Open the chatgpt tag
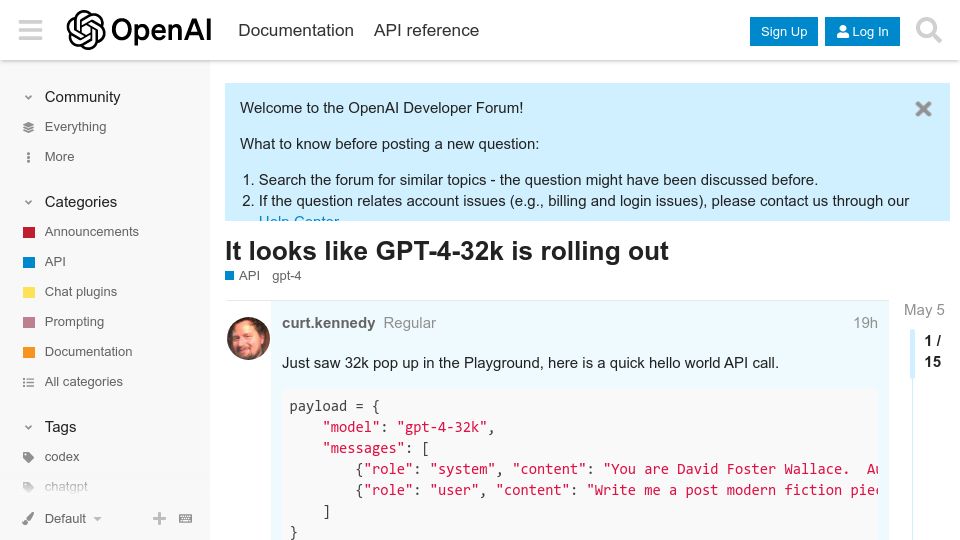Viewport: 960px width, 540px height. 66,487
